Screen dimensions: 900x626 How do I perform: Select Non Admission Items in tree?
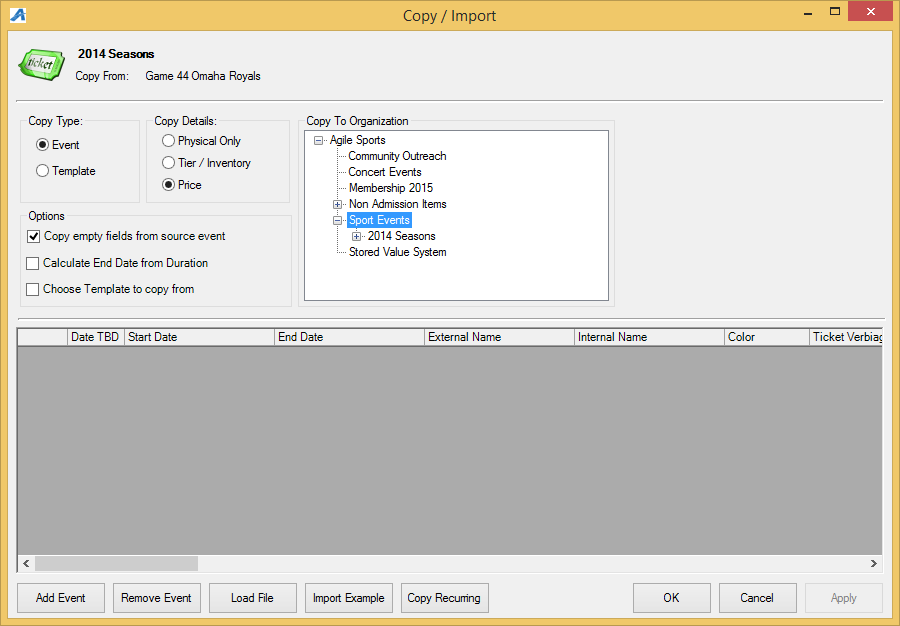pos(397,204)
